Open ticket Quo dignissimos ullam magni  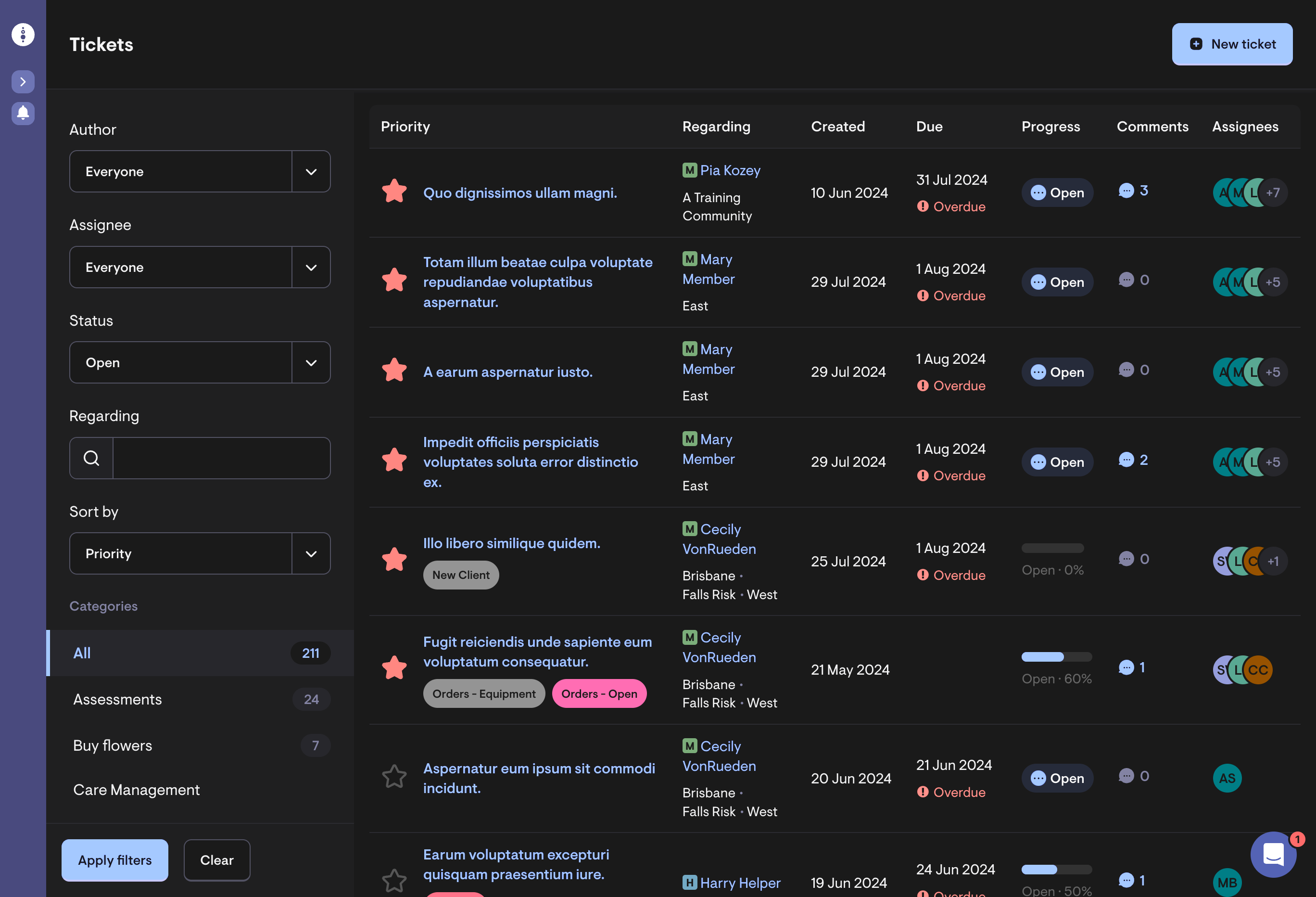tap(520, 192)
